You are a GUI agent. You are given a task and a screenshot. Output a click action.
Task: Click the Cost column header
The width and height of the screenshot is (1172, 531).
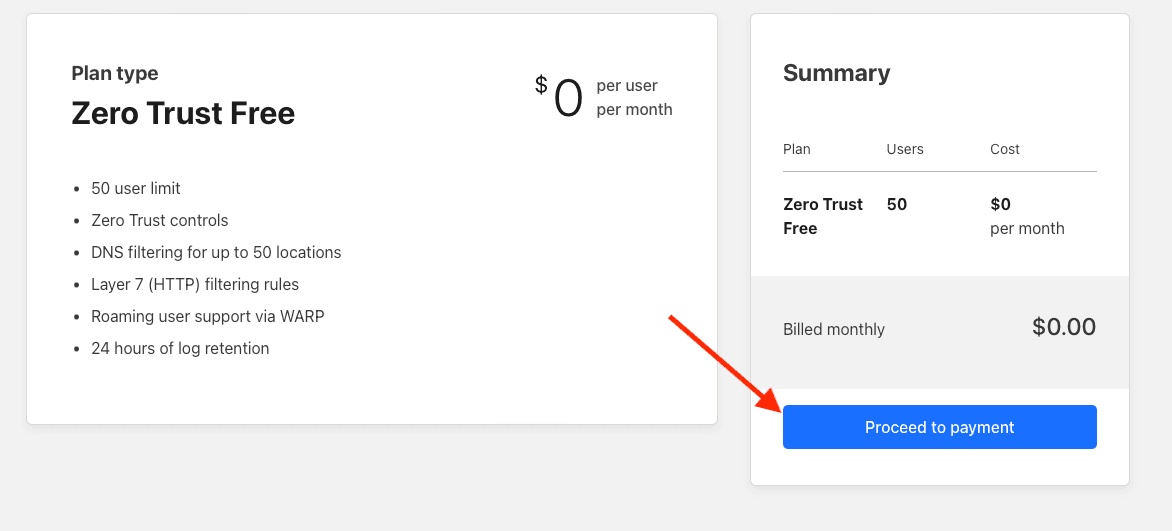point(1005,150)
